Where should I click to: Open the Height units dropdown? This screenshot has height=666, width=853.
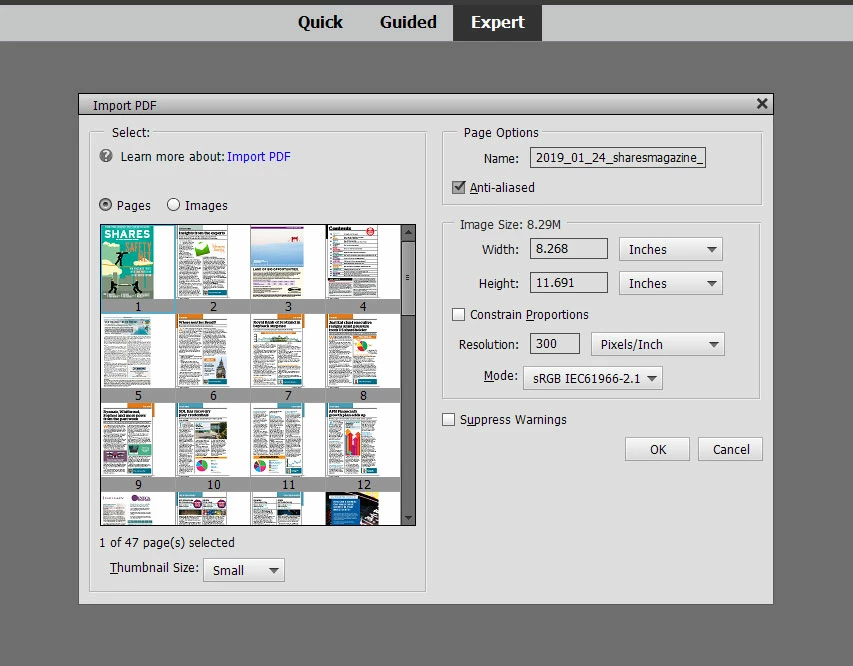pos(671,283)
